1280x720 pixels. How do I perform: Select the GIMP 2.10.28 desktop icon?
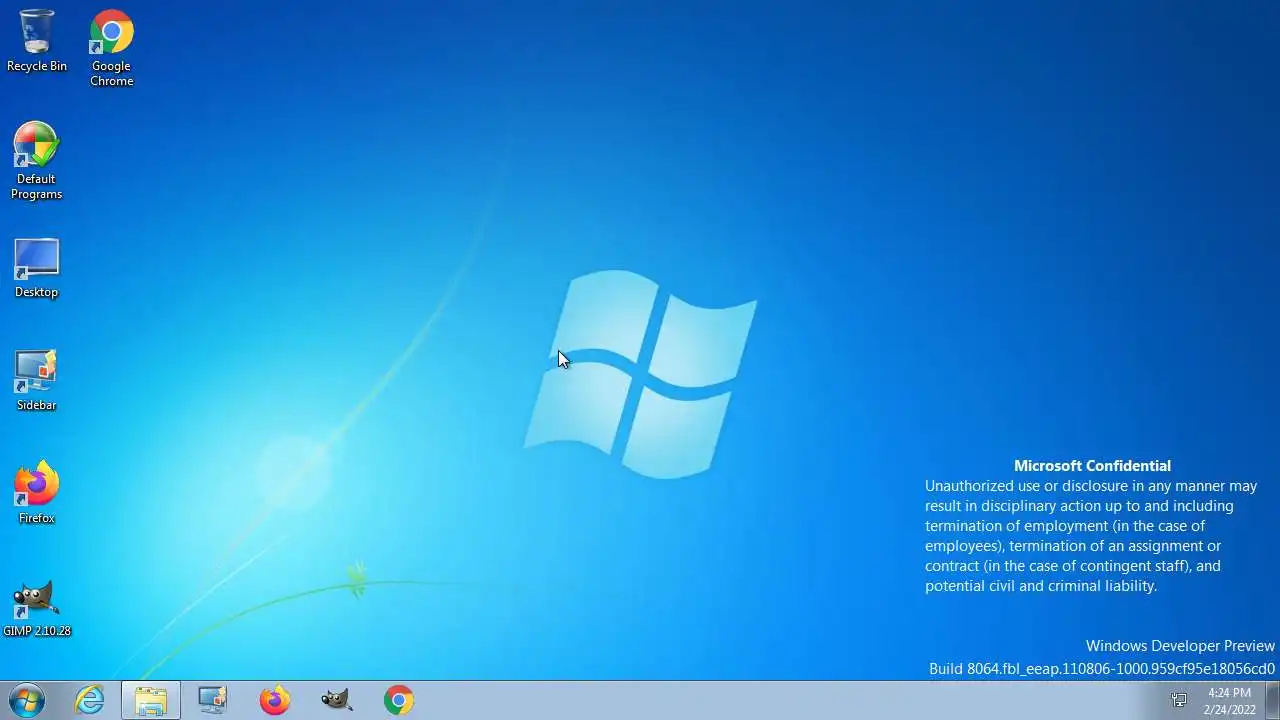point(36,608)
